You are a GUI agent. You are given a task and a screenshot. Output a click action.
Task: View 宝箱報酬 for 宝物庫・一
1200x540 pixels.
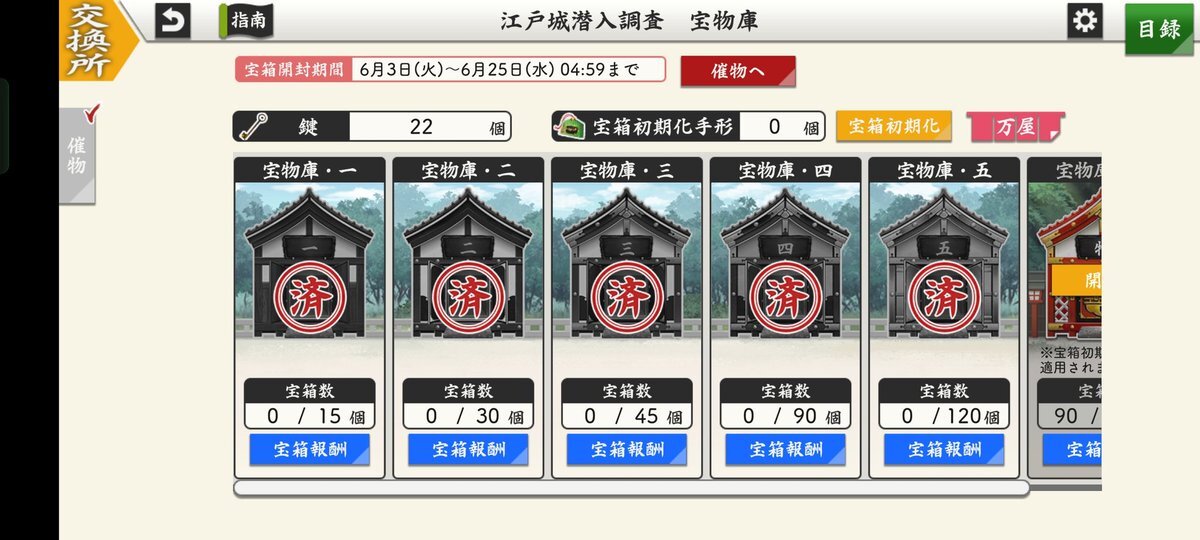tap(311, 449)
